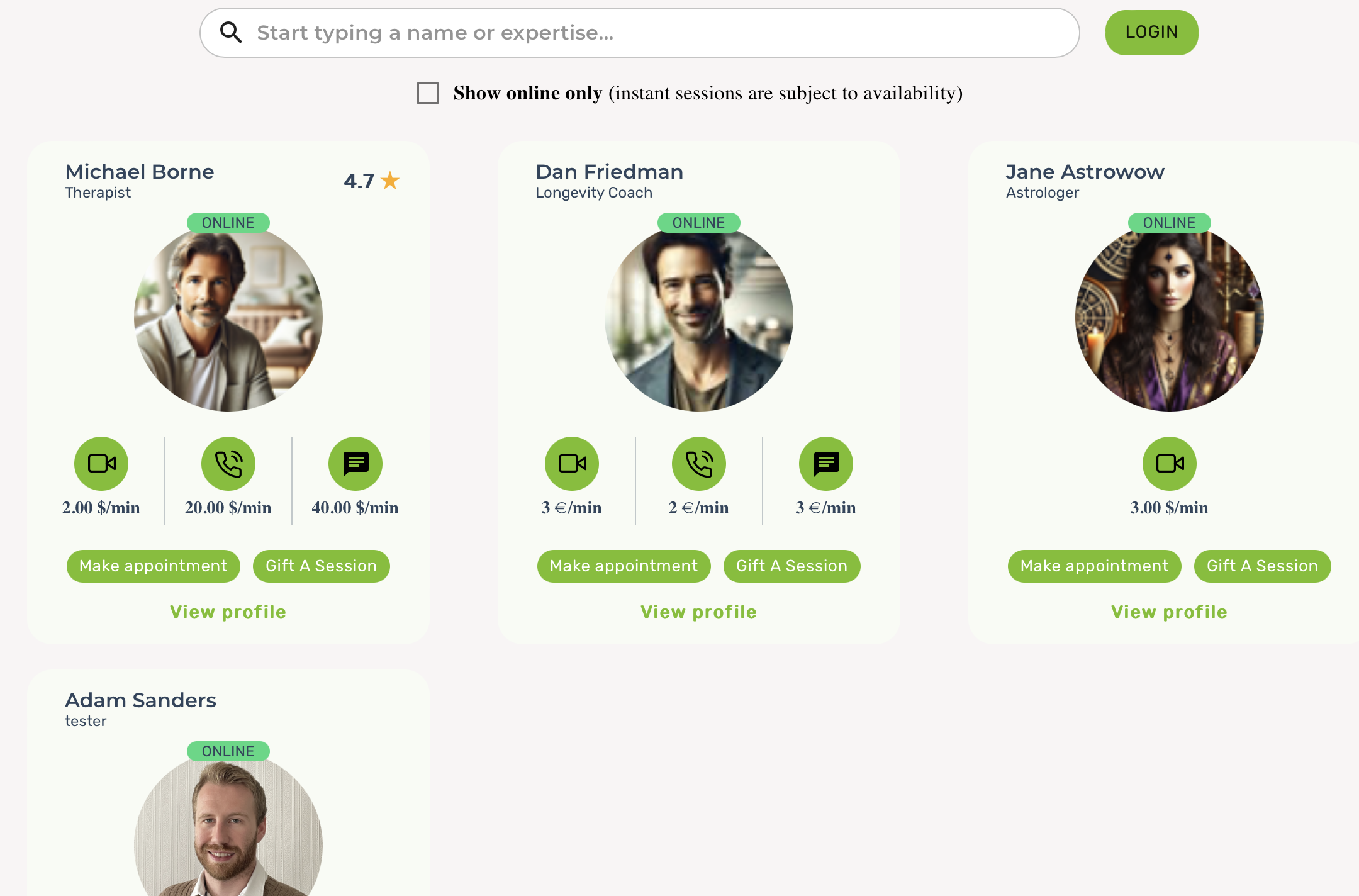Image resolution: width=1359 pixels, height=896 pixels.
Task: Click the search magnifier icon
Action: pos(231,33)
